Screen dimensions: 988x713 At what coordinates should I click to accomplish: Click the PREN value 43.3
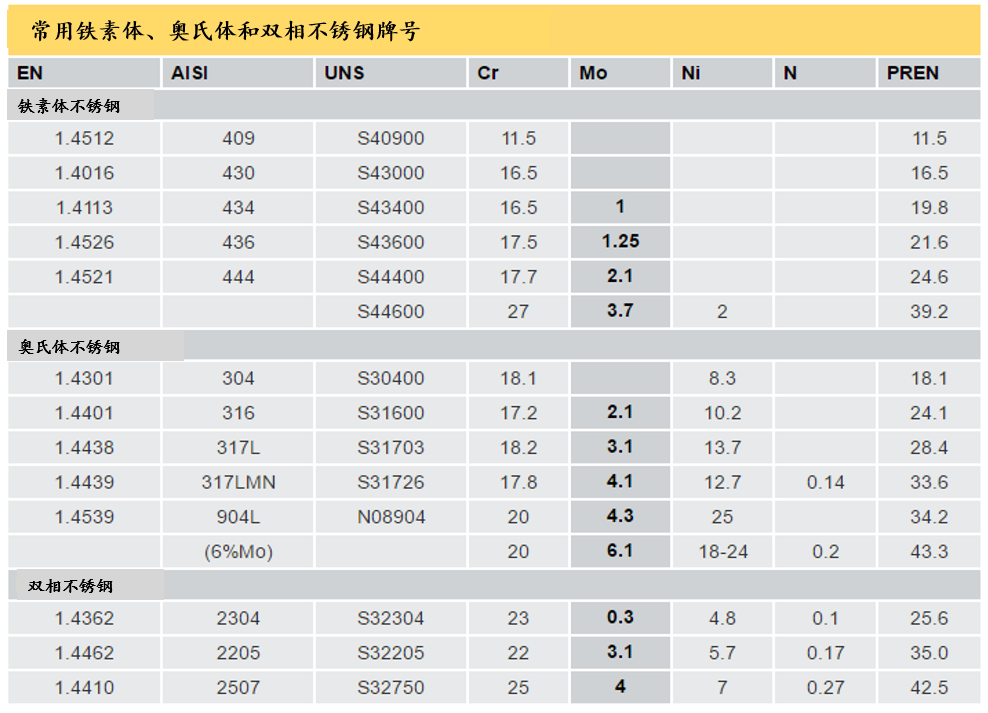(929, 552)
